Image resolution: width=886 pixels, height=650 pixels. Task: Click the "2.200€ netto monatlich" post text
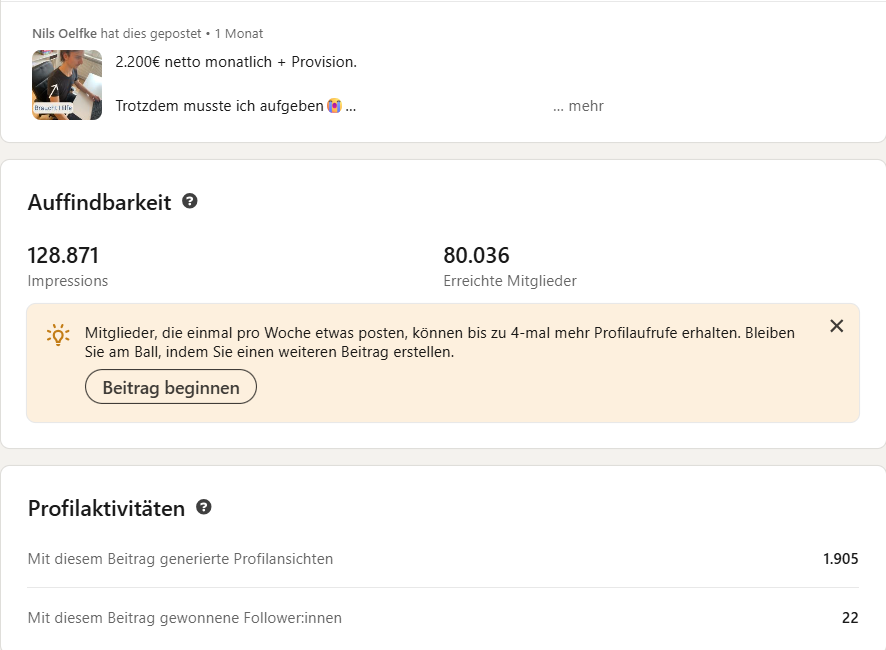click(236, 62)
